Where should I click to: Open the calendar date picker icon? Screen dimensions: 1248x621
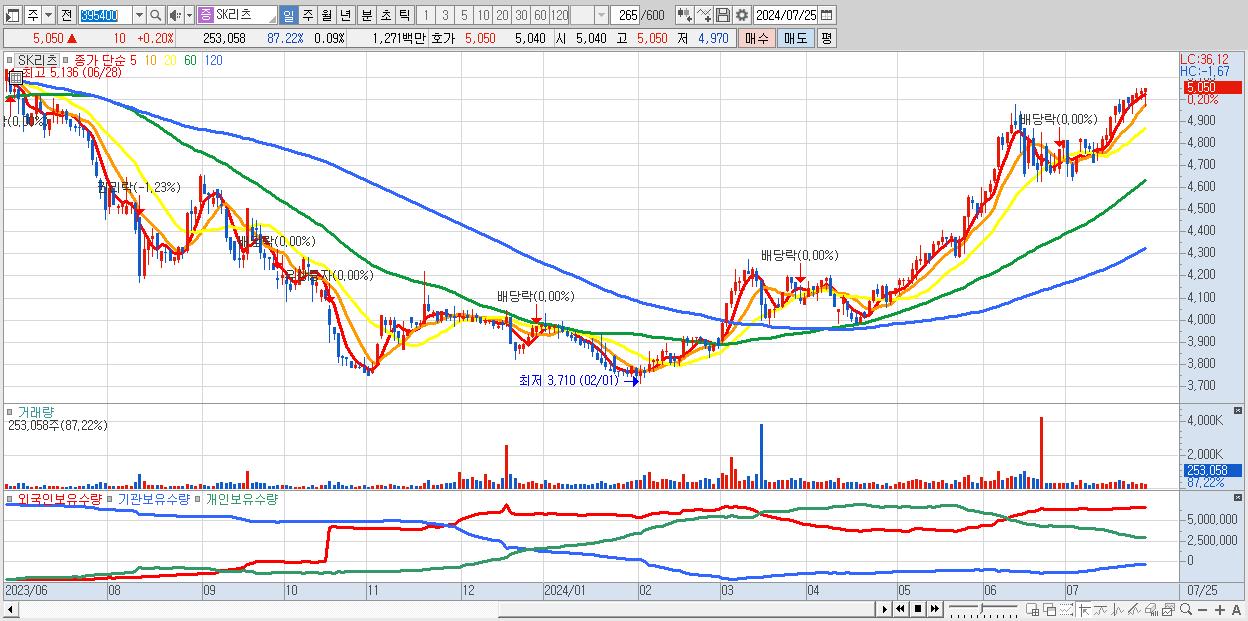[827, 16]
